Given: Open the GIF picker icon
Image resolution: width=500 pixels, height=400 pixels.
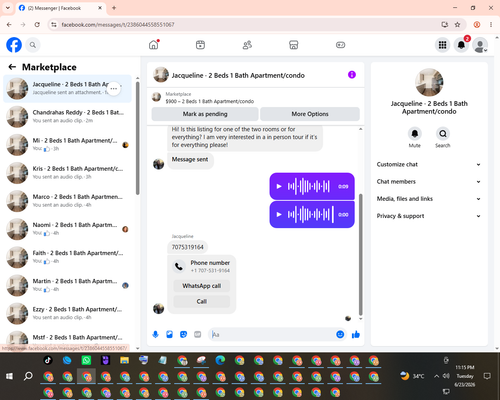Looking at the screenshot, I should pyautogui.click(x=198, y=334).
